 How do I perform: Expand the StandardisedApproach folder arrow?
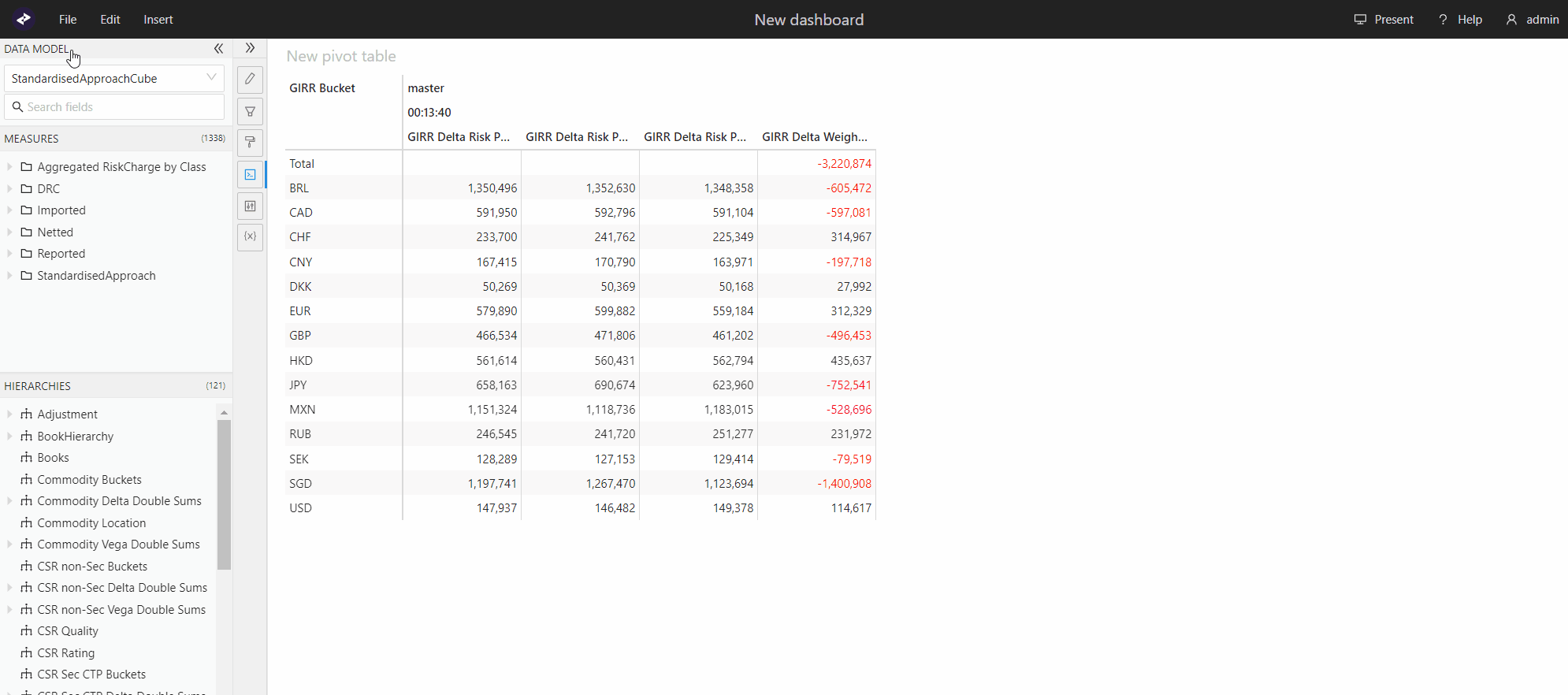(9, 276)
